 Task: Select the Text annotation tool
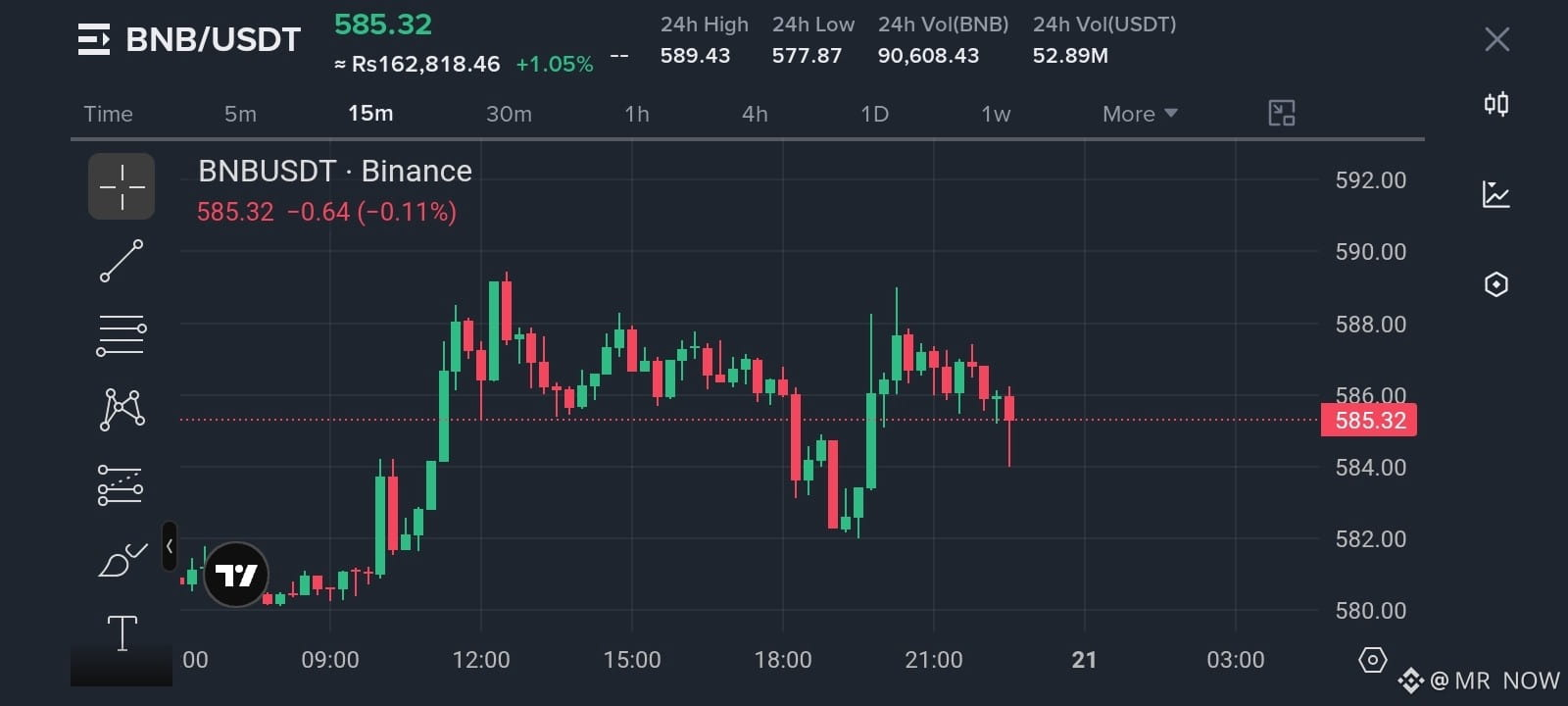[x=122, y=633]
